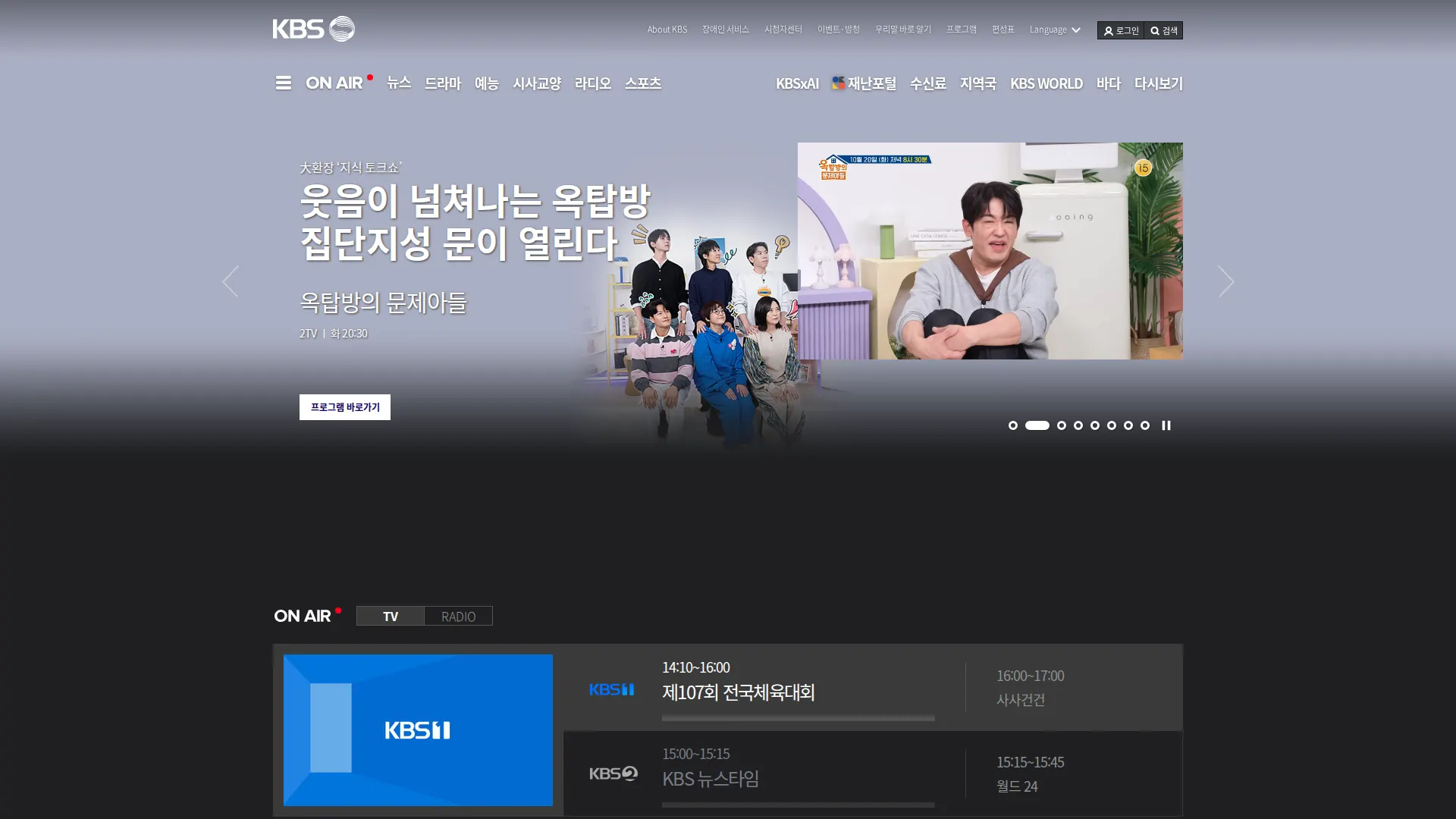The height and width of the screenshot is (819, 1456).
Task: Click the cast group photo in banner
Action: coord(701,334)
